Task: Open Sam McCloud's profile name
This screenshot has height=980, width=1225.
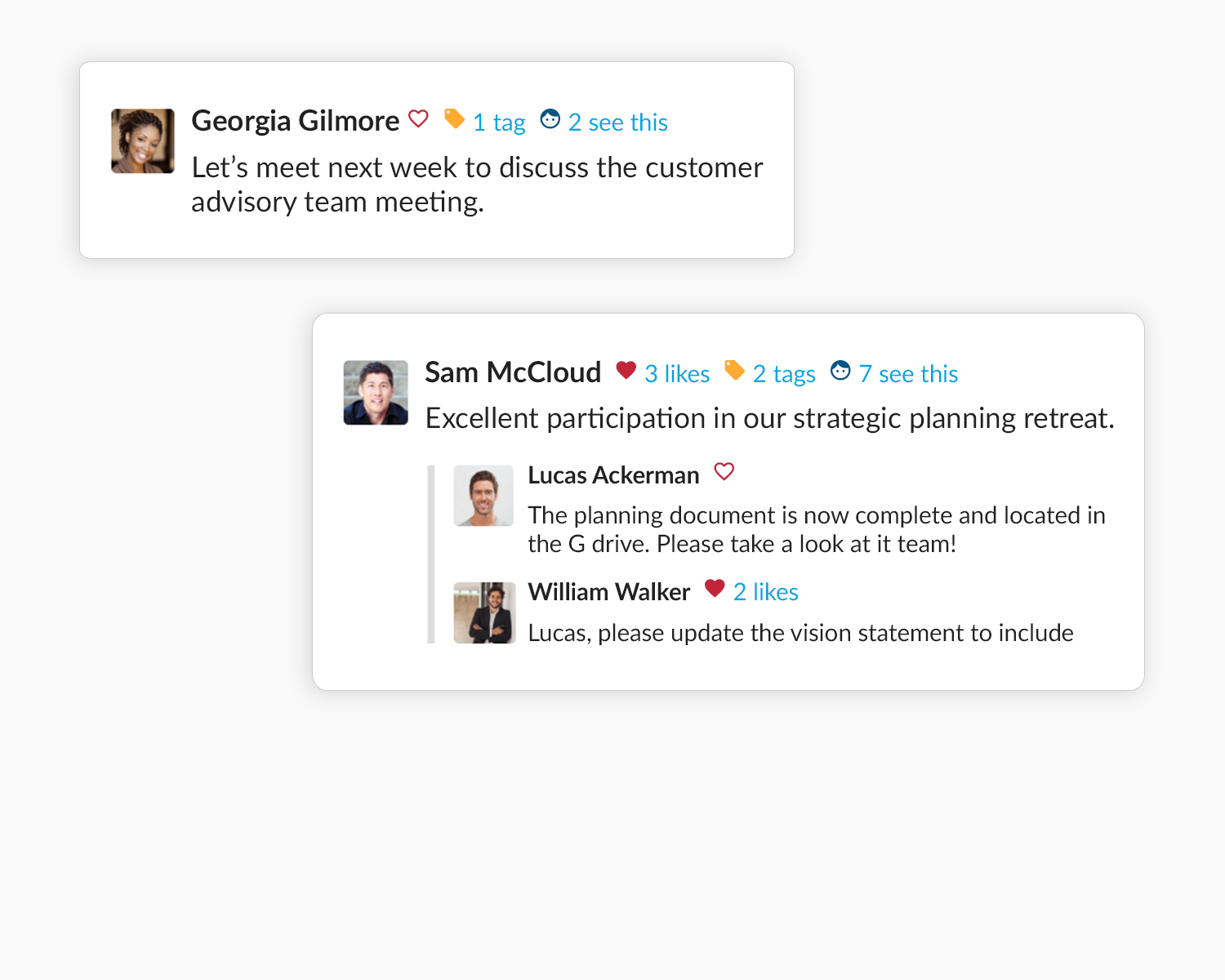Action: pos(513,372)
